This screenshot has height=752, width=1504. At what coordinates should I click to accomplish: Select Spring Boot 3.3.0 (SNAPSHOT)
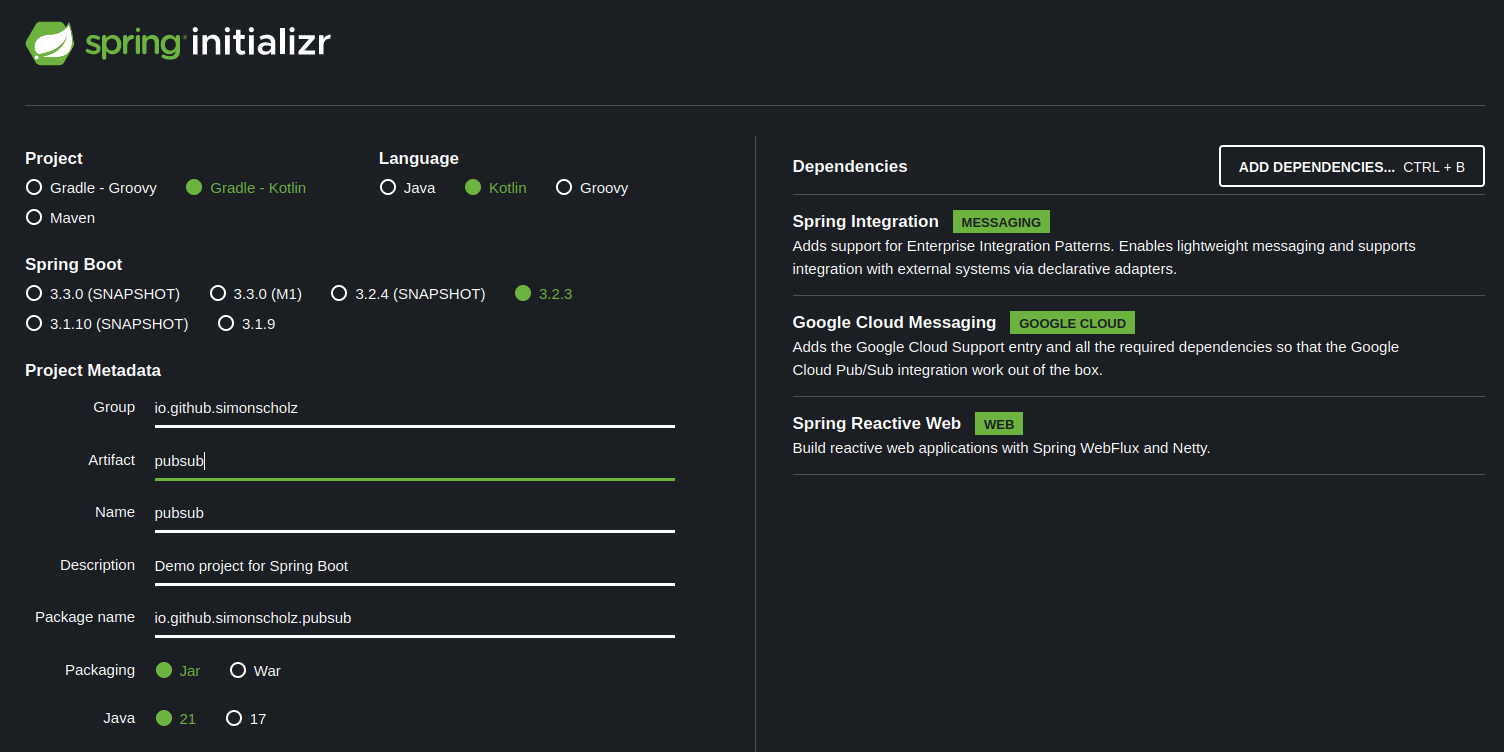pos(103,294)
